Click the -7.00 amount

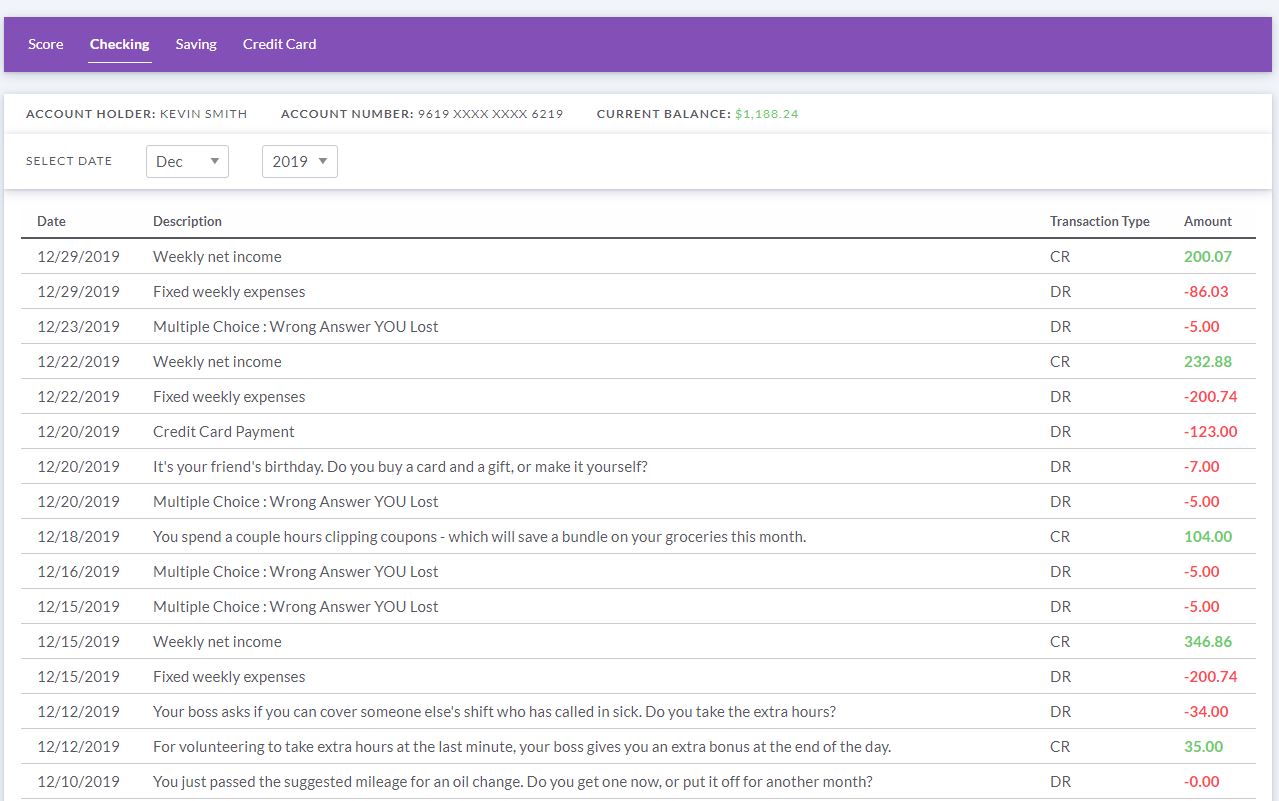(x=1202, y=466)
